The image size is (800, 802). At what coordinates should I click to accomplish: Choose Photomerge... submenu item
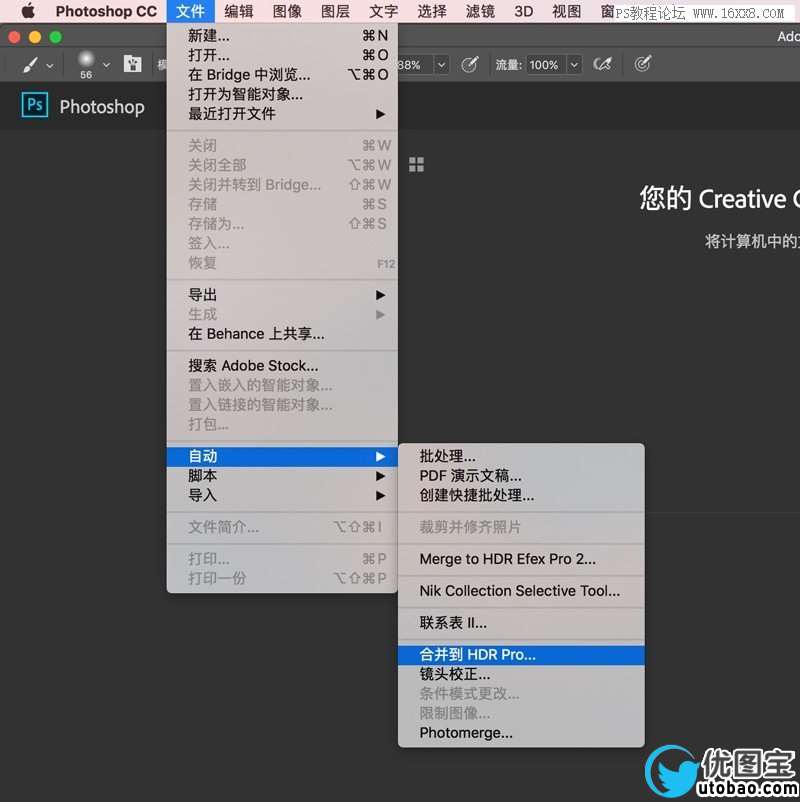click(x=521, y=733)
